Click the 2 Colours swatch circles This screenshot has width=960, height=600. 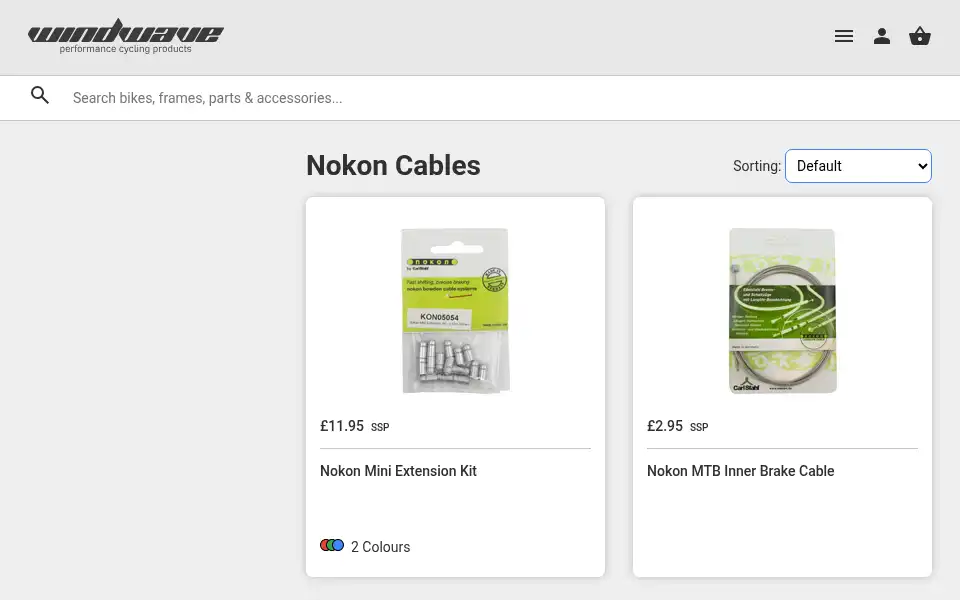[332, 545]
